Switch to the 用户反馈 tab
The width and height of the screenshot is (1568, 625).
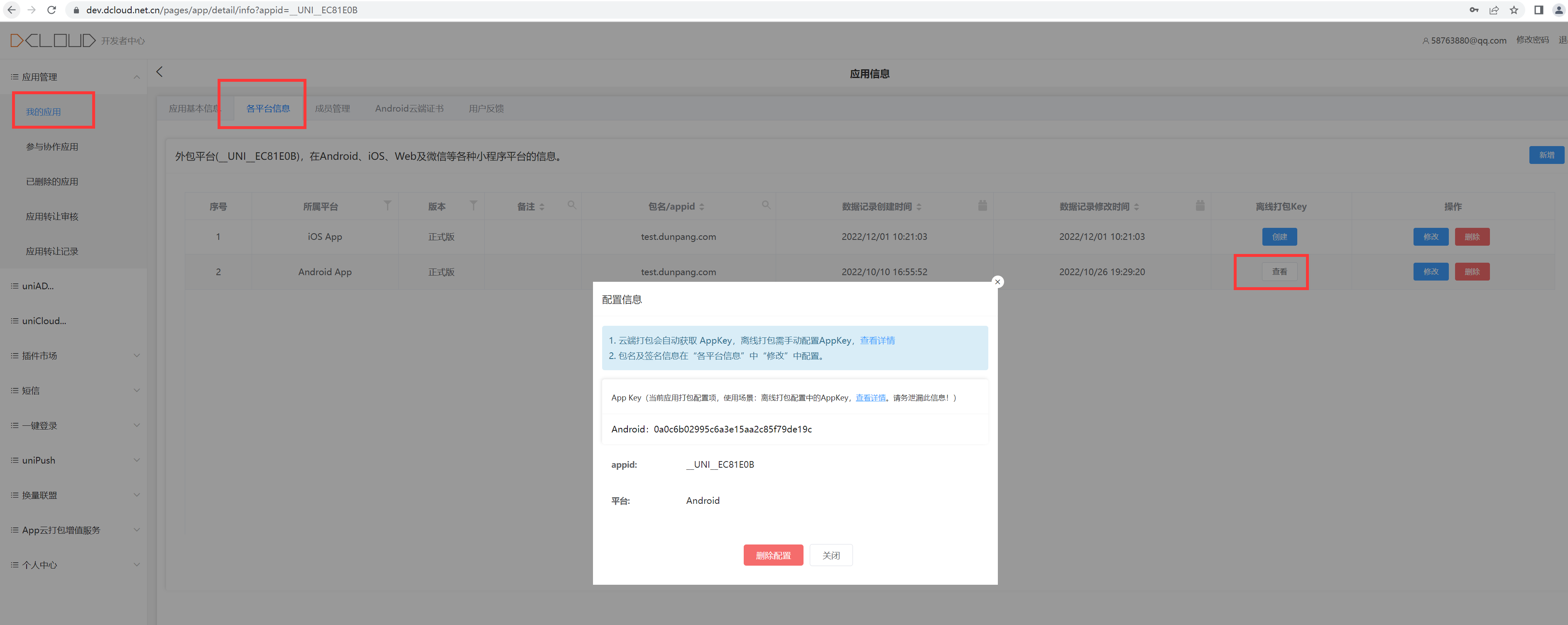[486, 108]
